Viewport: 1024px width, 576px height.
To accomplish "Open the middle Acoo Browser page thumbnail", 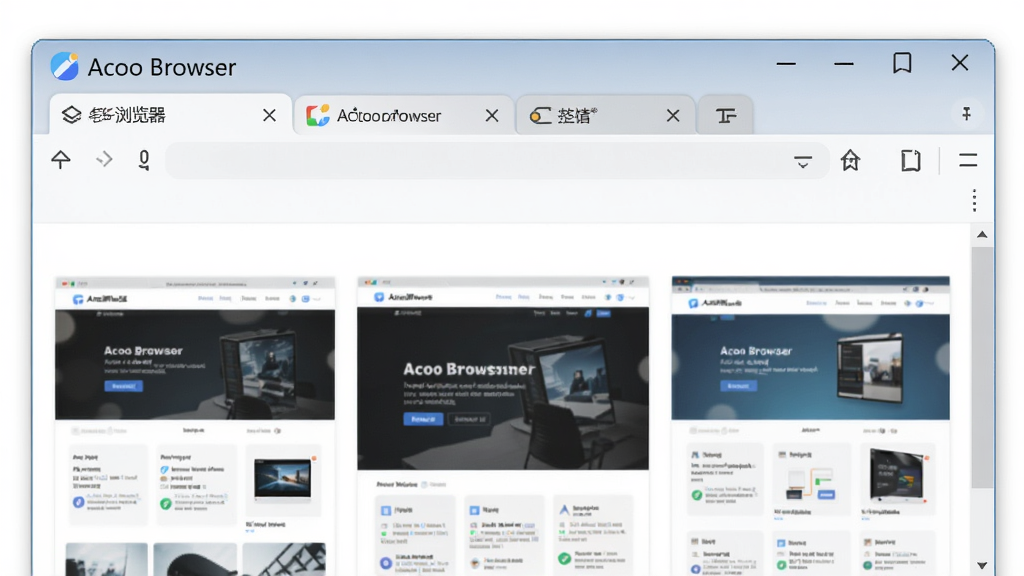I will 503,426.
